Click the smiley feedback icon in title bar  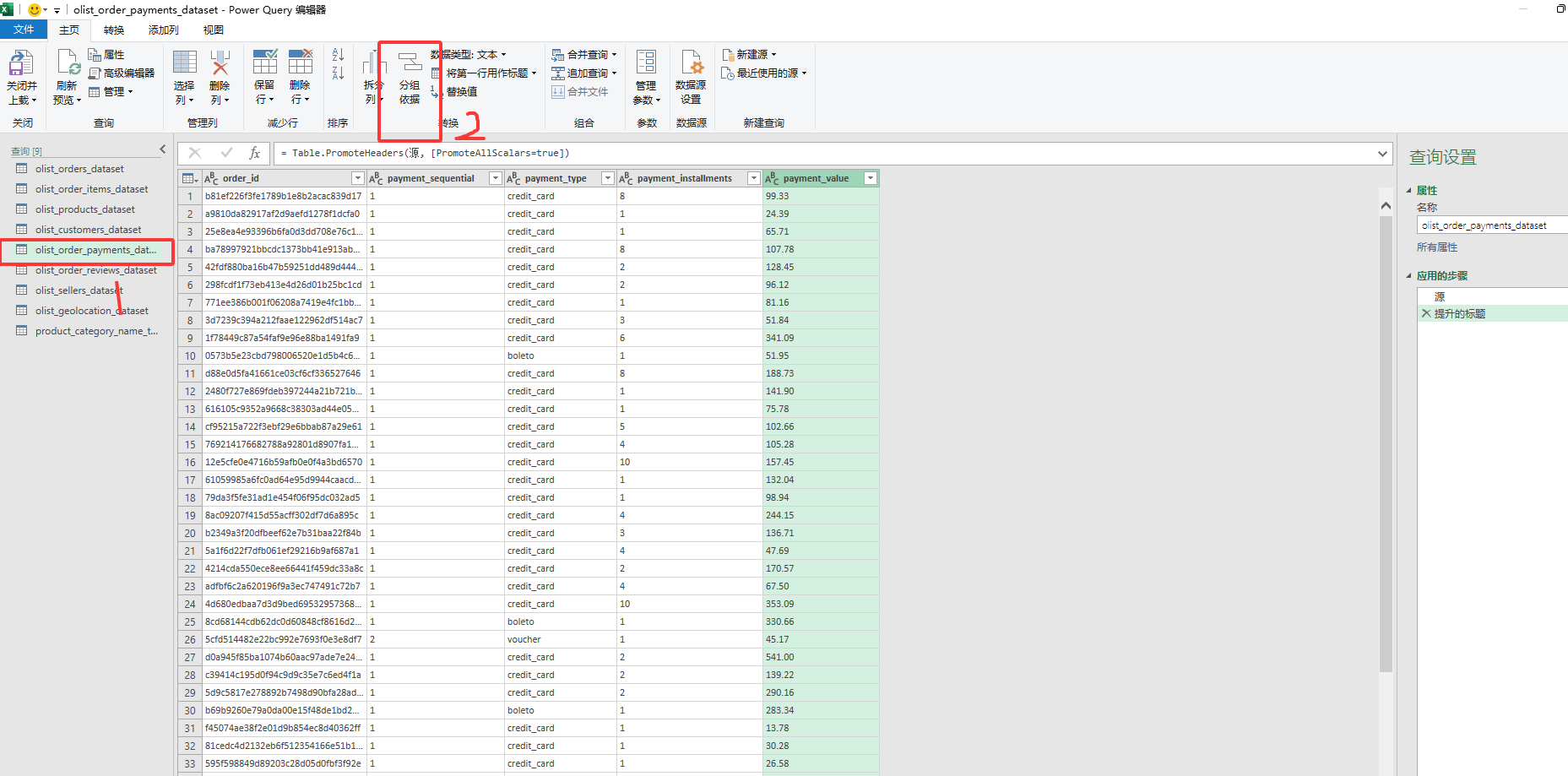point(34,10)
